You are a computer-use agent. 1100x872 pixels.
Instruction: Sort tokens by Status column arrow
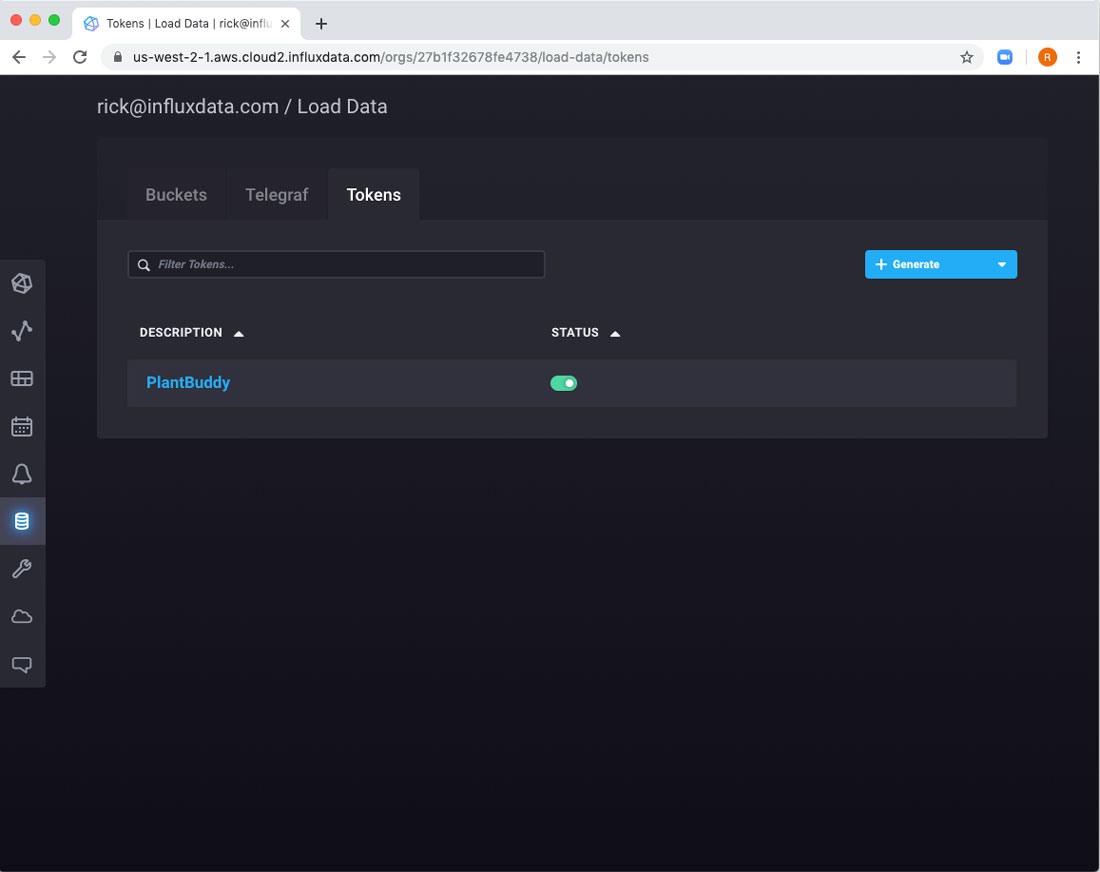tap(615, 333)
